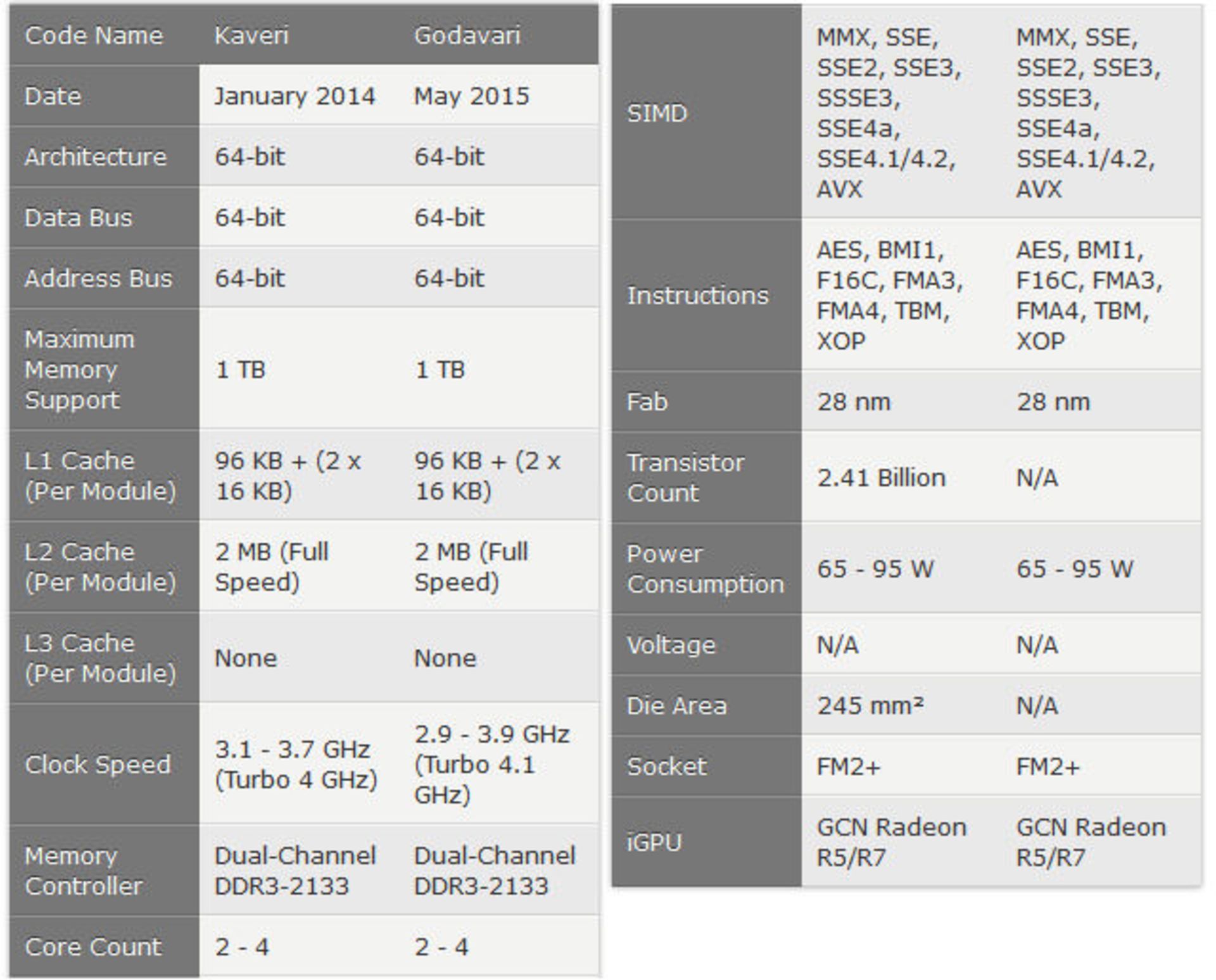The image size is (1216, 980).
Task: Click the Instructions row label
Action: tap(706, 295)
